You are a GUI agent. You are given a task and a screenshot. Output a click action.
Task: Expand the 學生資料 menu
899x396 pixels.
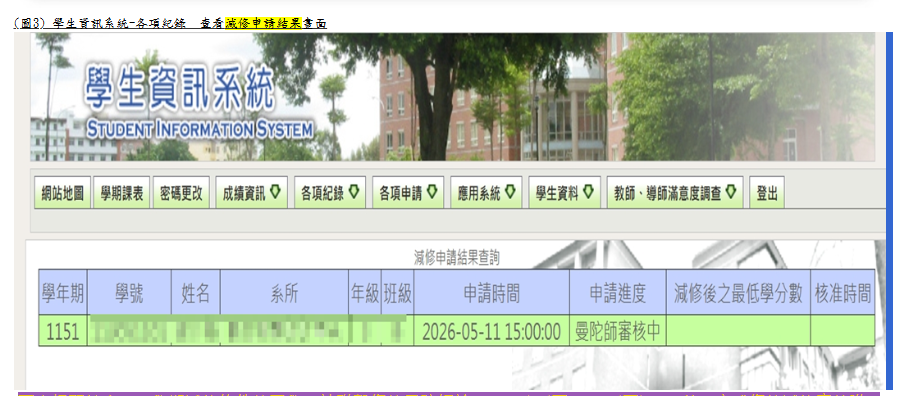click(564, 193)
